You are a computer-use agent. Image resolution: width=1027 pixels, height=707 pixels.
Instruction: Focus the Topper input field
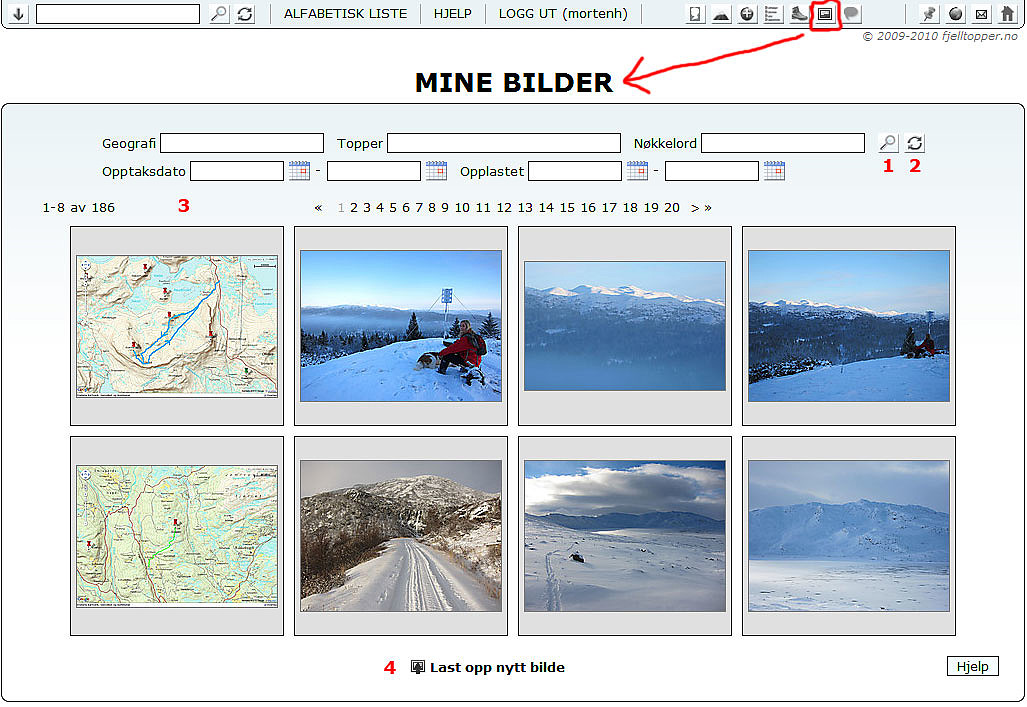pos(504,143)
